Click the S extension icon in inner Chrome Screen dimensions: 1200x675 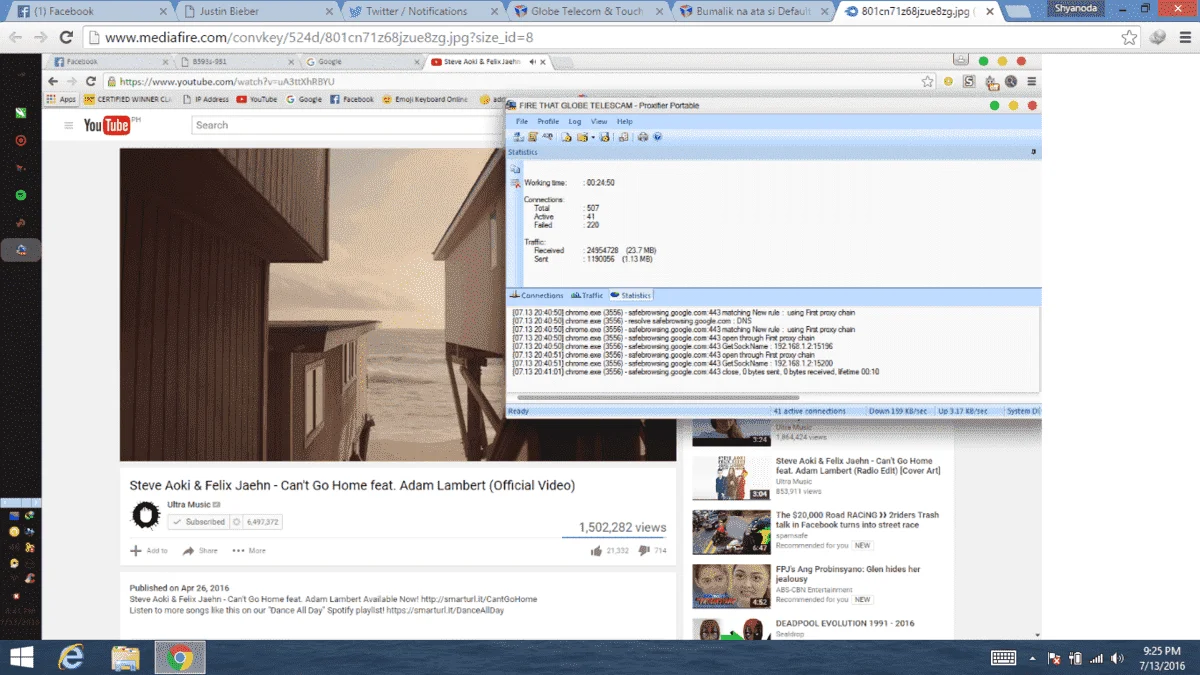point(969,81)
